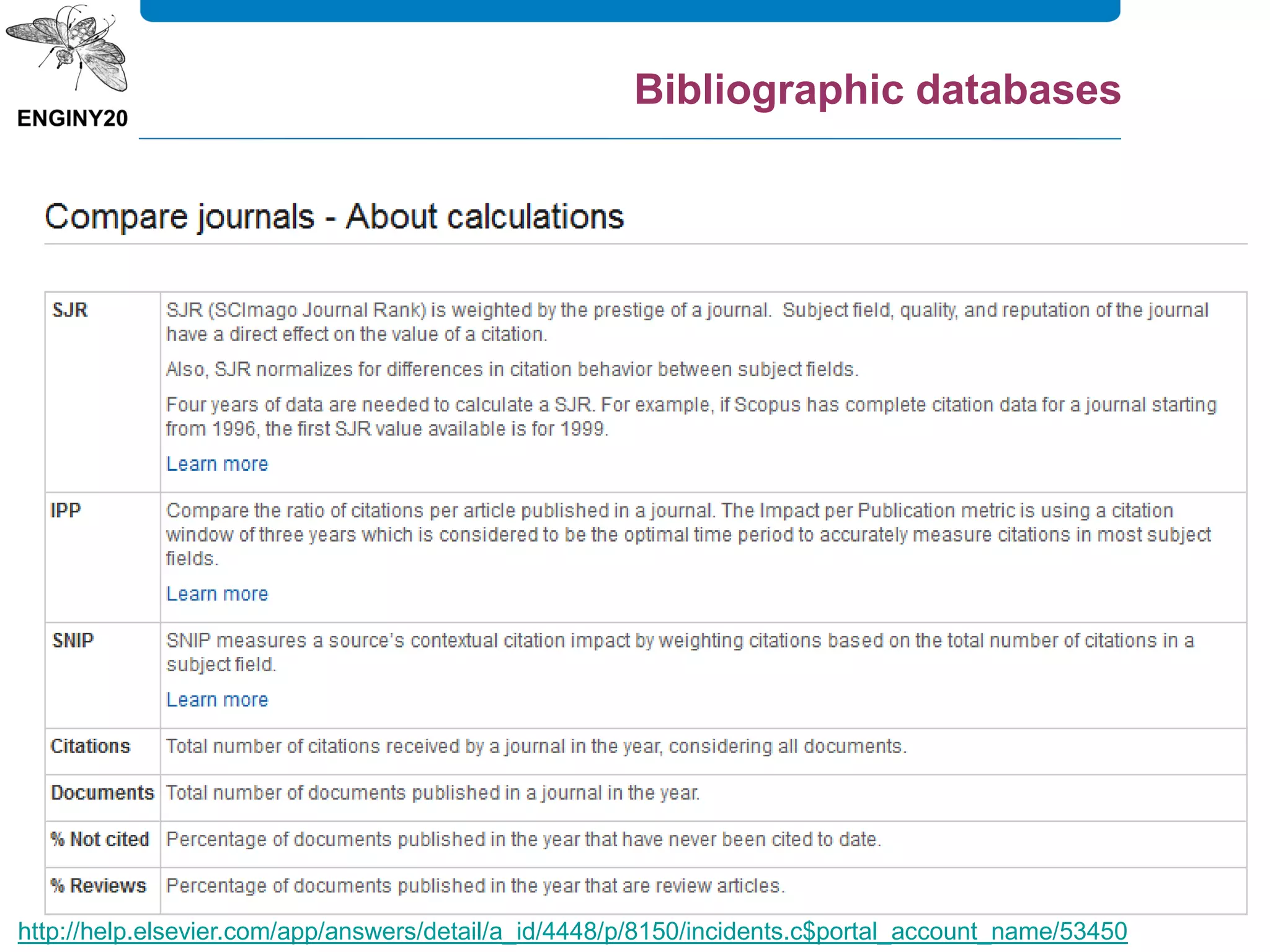Select the SNIP row label

point(73,640)
